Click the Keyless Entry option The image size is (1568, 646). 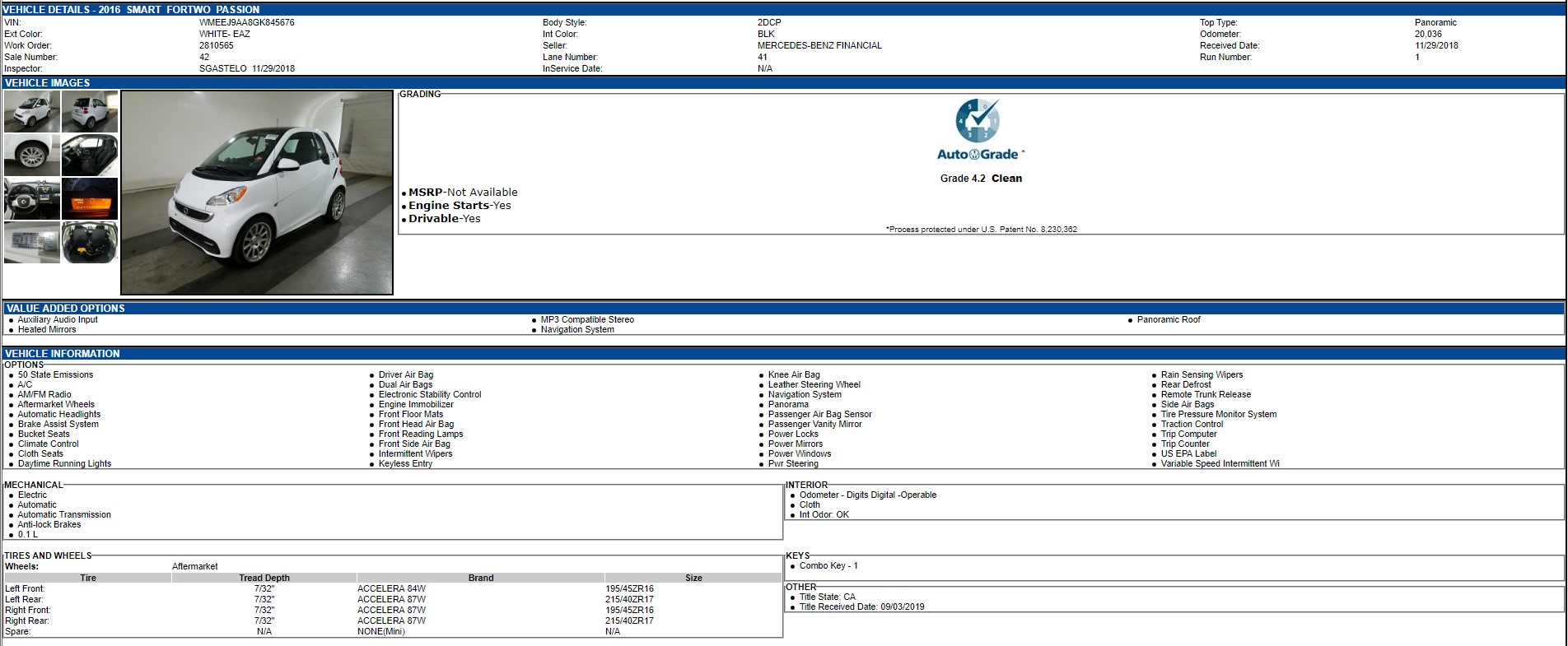(405, 463)
